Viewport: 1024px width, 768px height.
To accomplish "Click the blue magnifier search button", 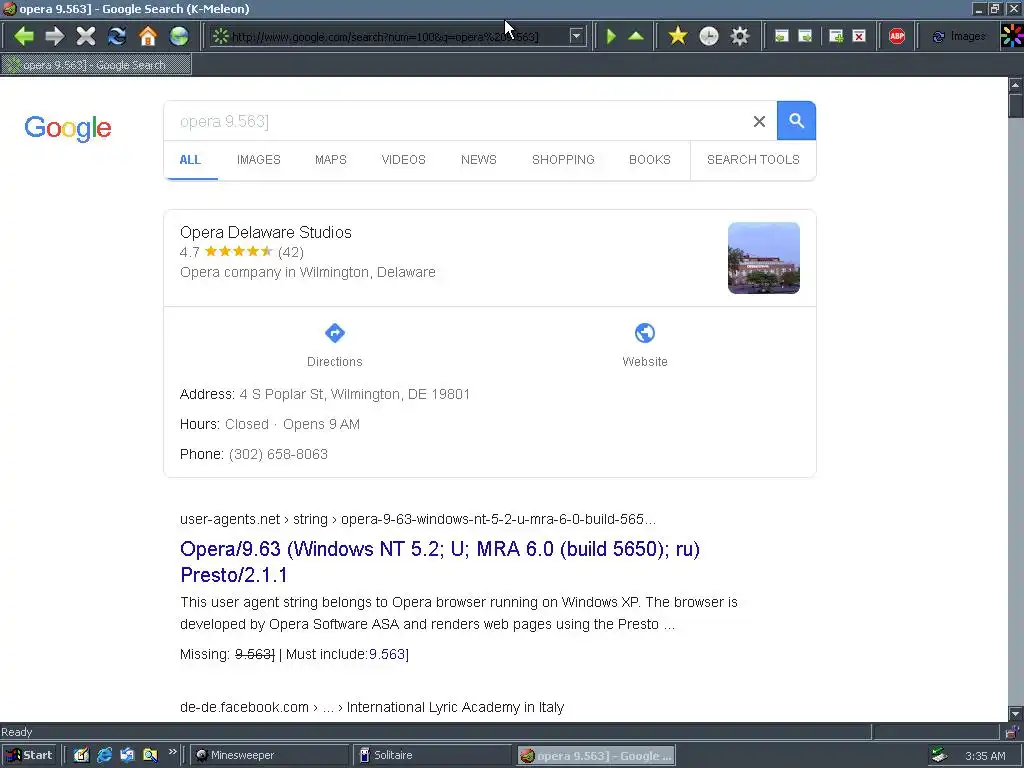I will pyautogui.click(x=796, y=121).
